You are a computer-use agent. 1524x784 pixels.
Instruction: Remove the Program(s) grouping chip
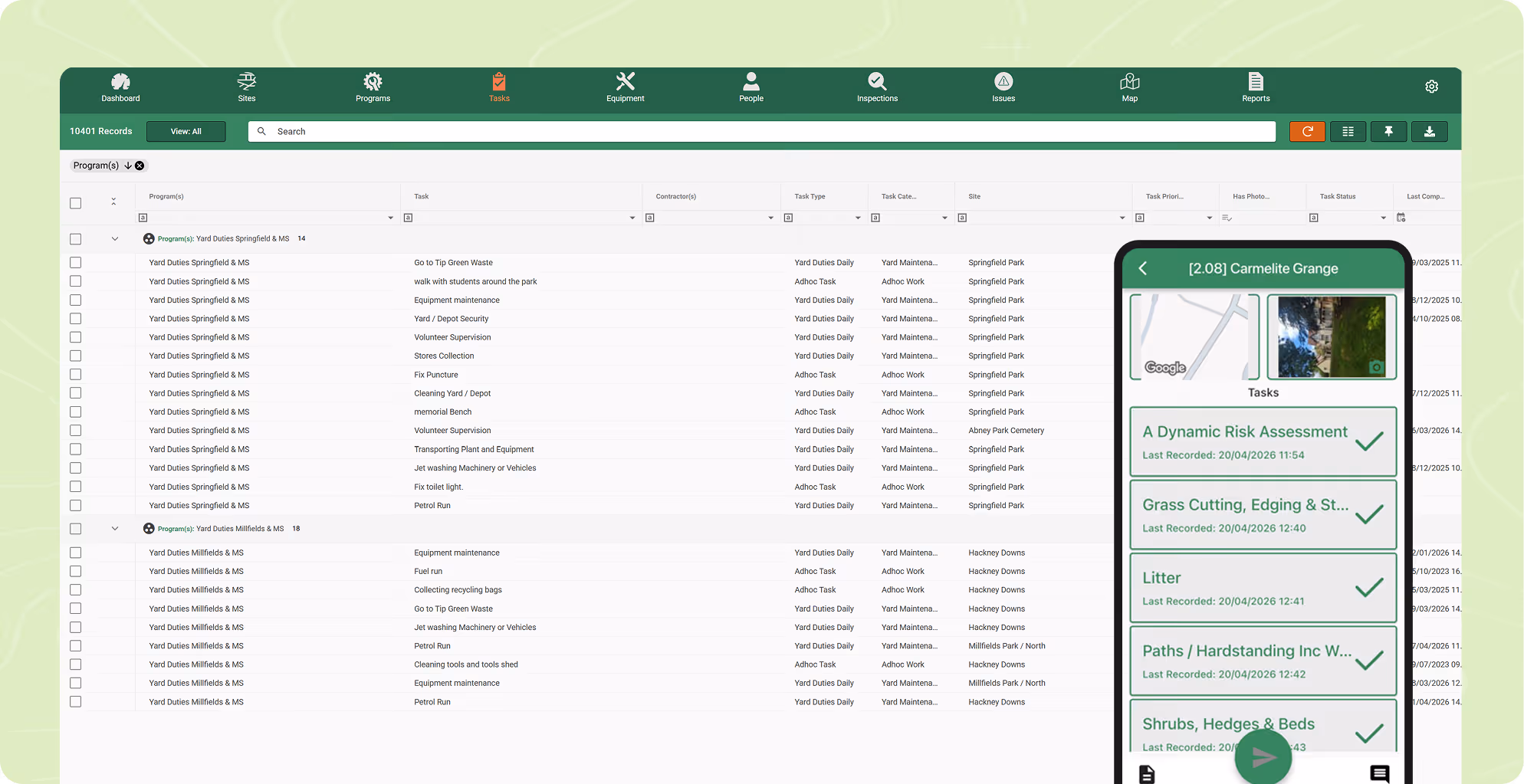tap(140, 166)
